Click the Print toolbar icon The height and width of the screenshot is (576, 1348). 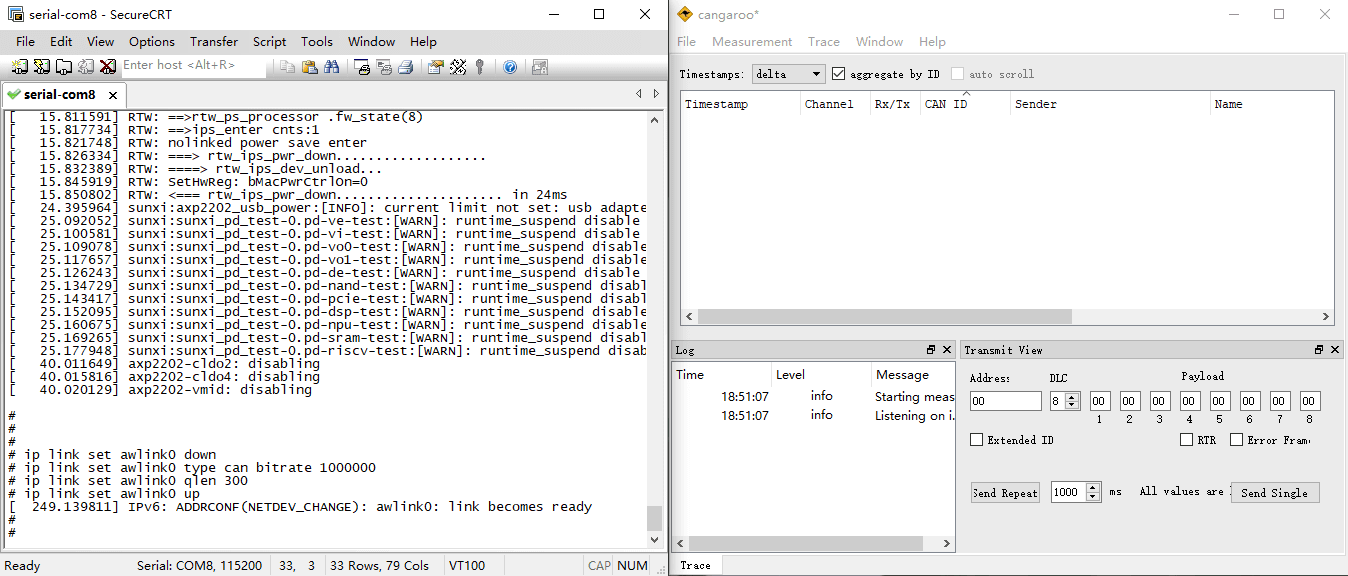tap(406, 66)
